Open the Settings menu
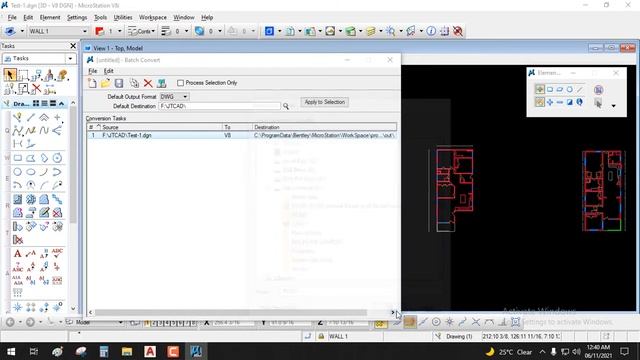Image resolution: width=640 pixels, height=360 pixels. tap(77, 18)
